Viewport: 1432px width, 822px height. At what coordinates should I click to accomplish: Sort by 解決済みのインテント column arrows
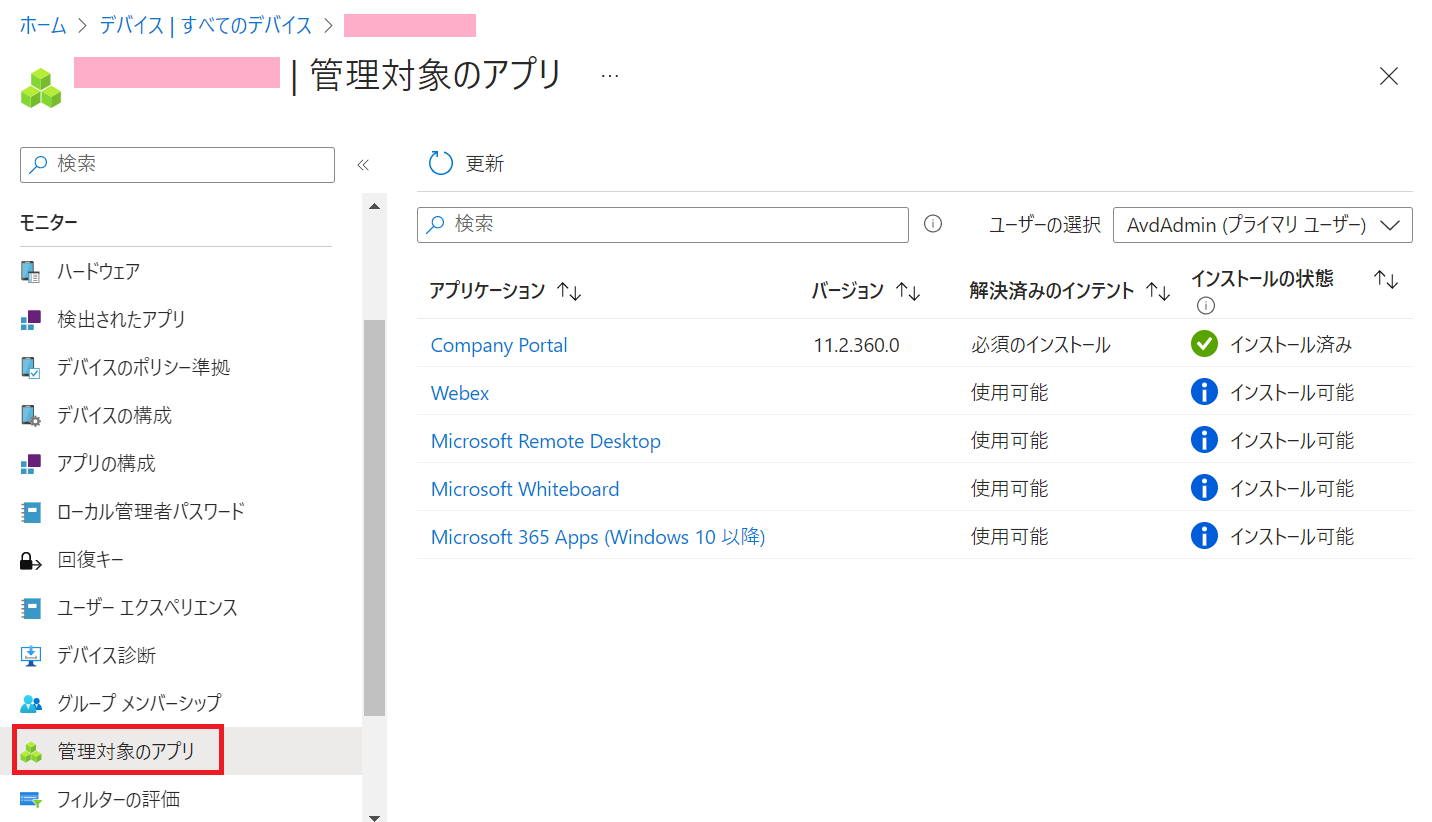(x=1158, y=291)
